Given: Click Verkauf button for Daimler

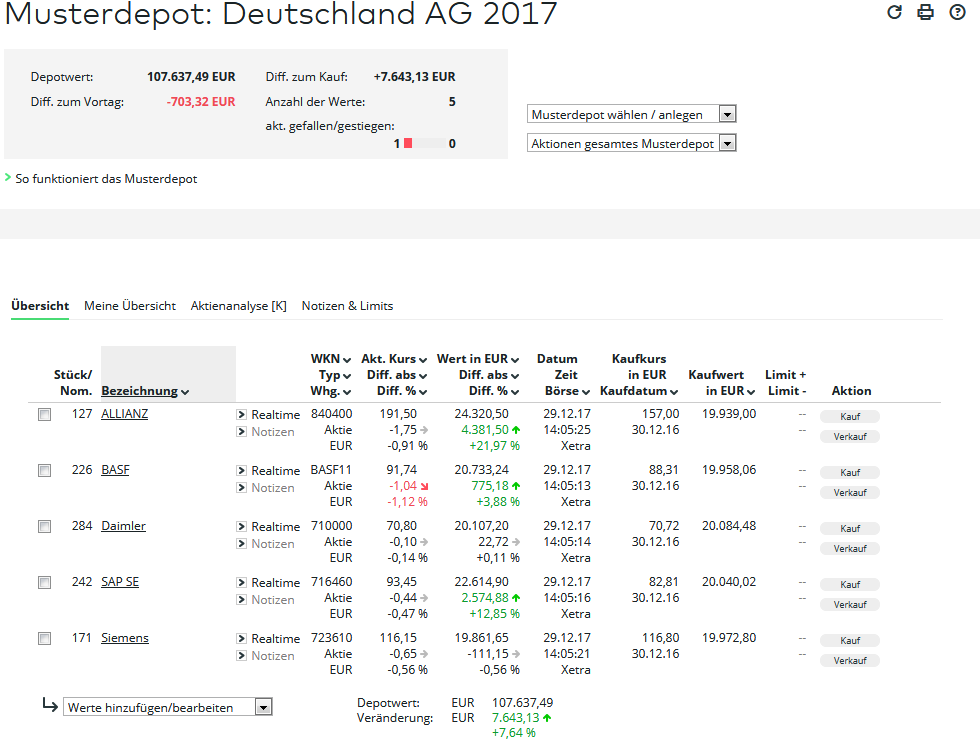Looking at the screenshot, I should [850, 548].
